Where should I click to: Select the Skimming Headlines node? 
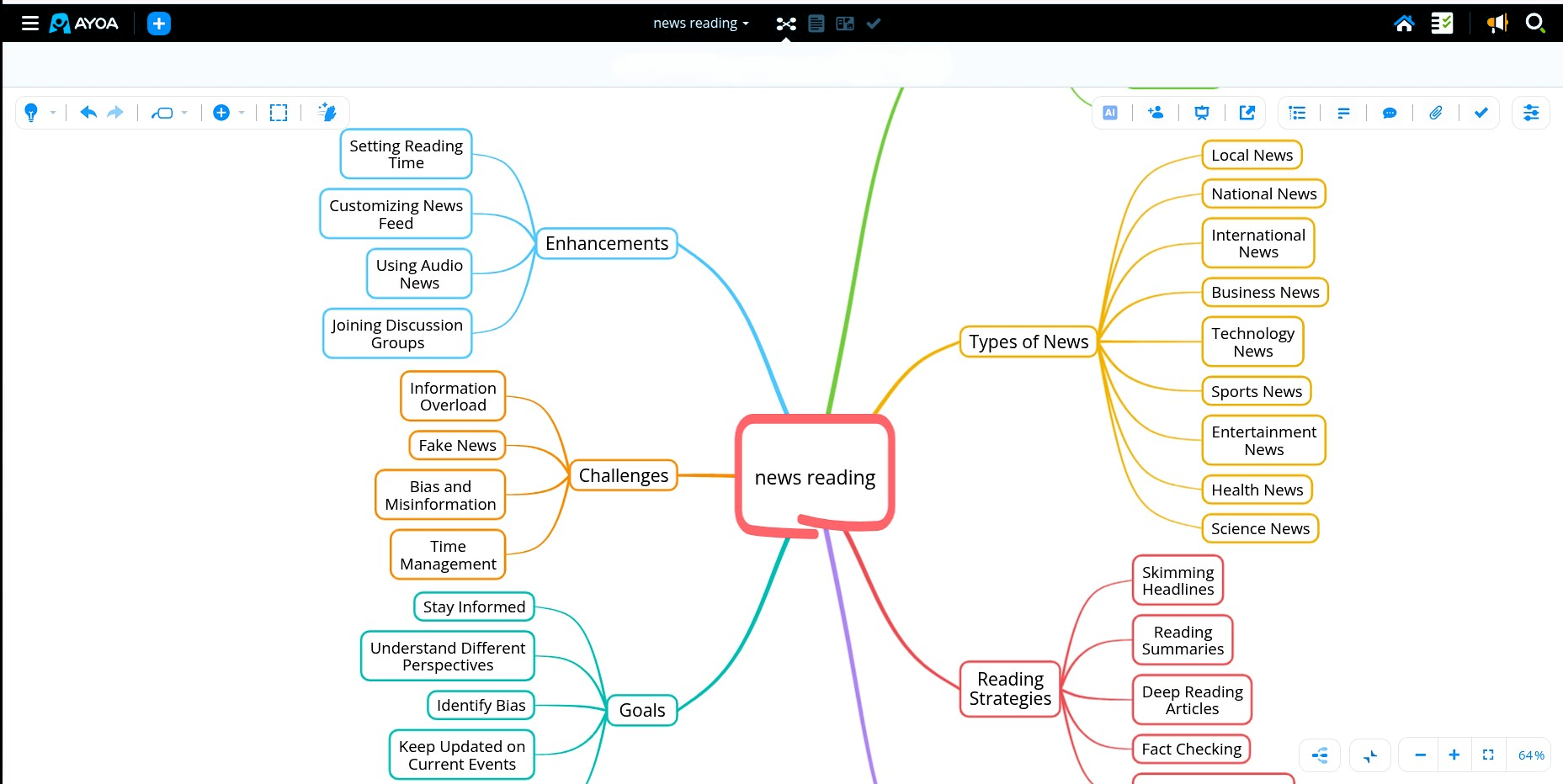tap(1178, 580)
